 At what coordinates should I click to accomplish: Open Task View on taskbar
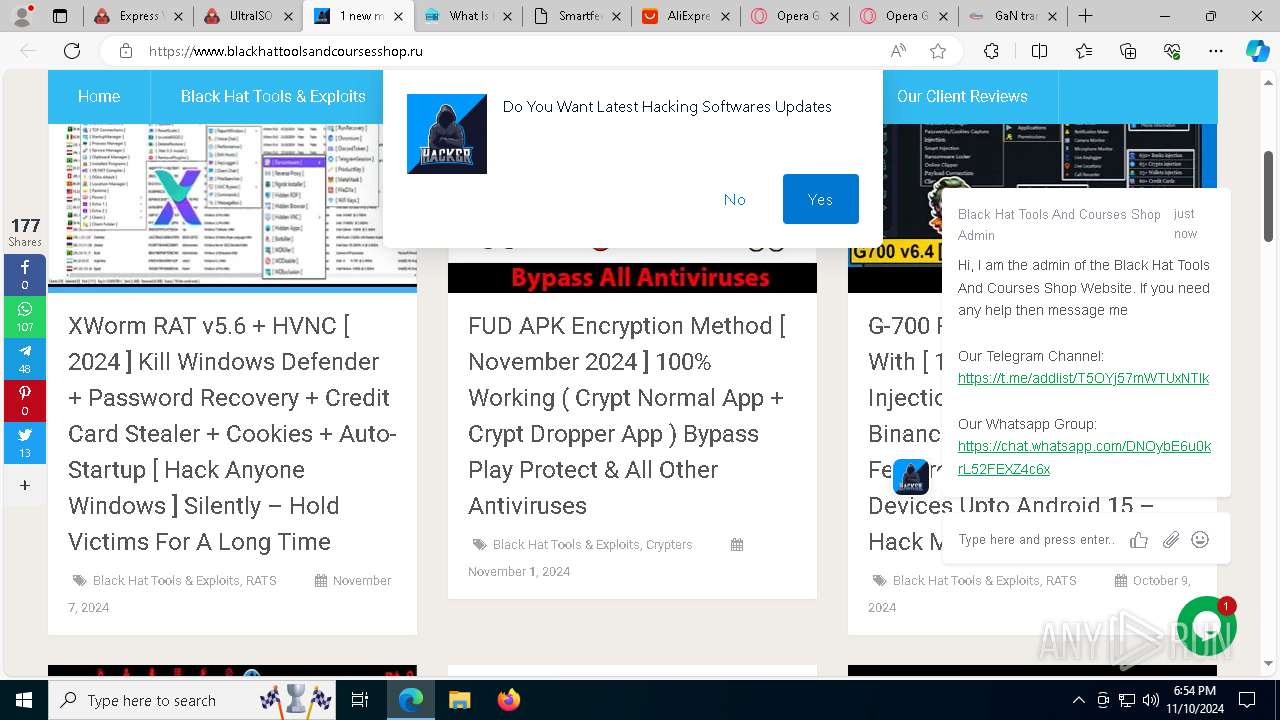pyautogui.click(x=360, y=700)
